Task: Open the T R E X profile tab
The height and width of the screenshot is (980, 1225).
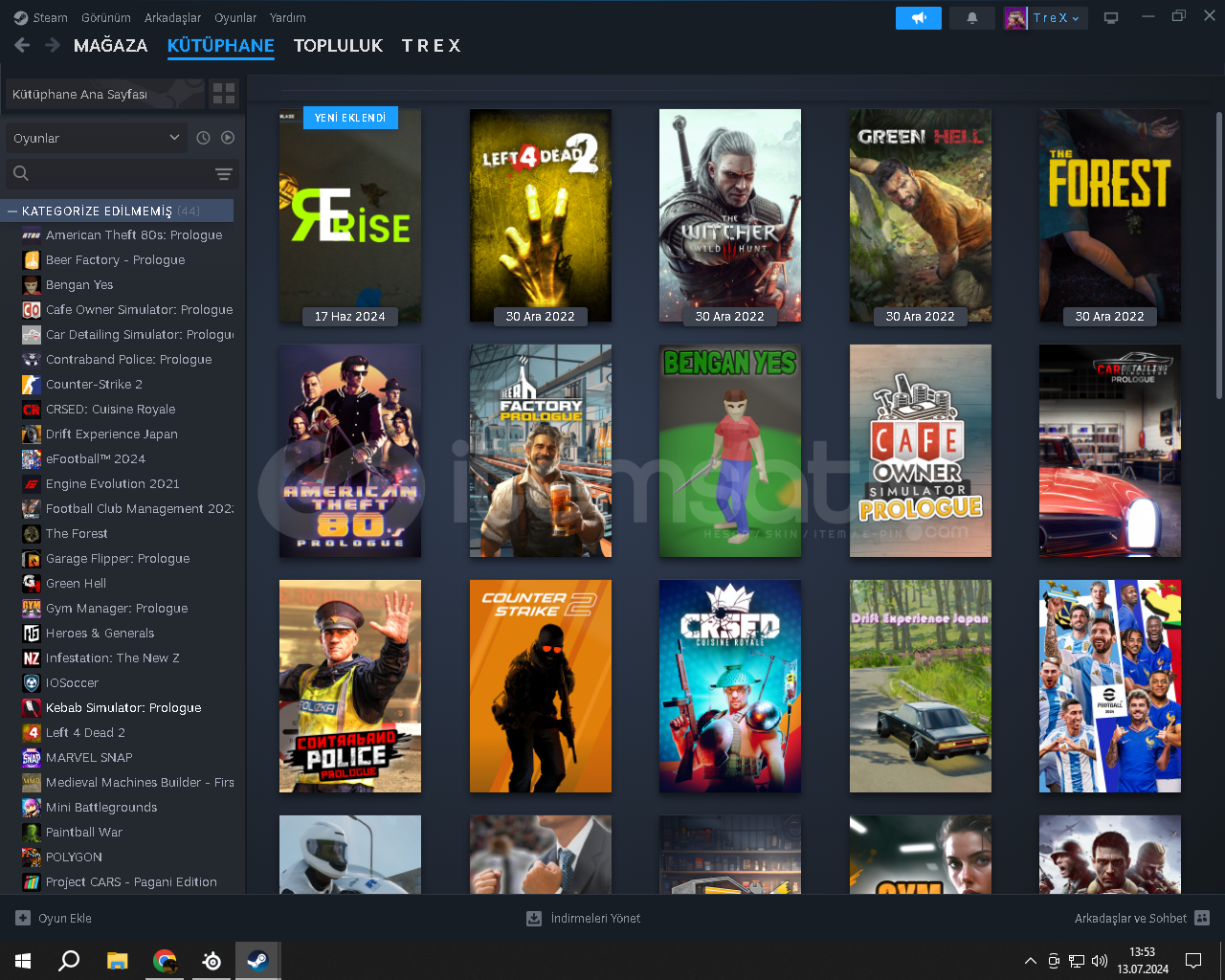Action: [432, 45]
